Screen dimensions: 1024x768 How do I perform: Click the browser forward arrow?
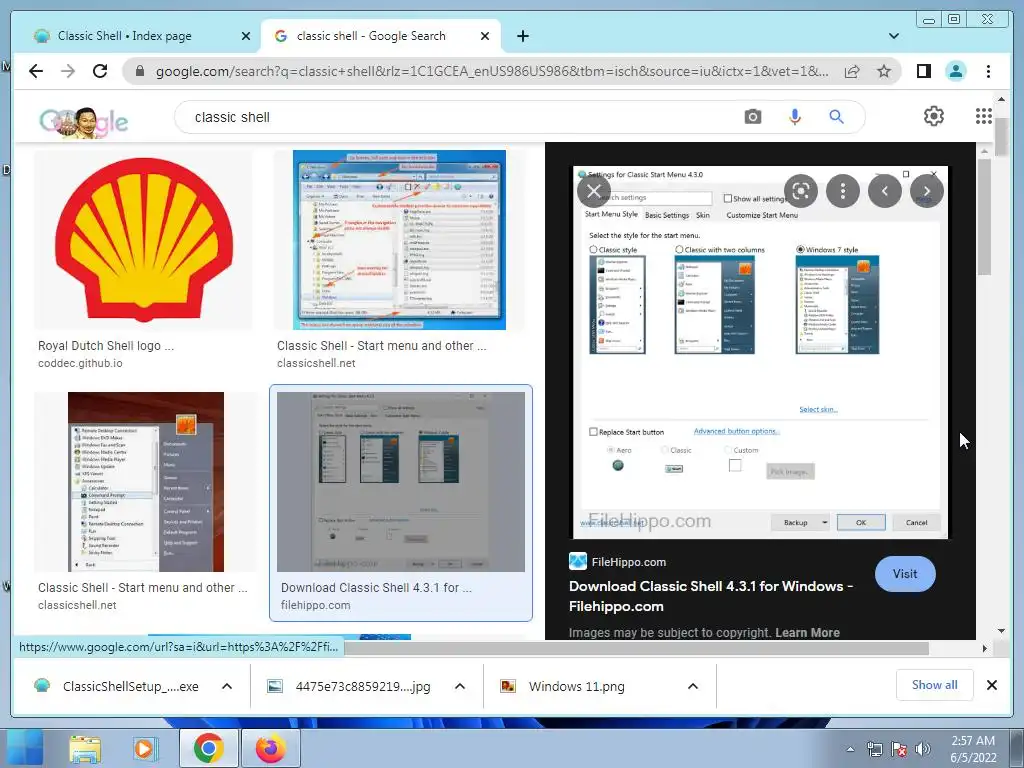pyautogui.click(x=68, y=71)
